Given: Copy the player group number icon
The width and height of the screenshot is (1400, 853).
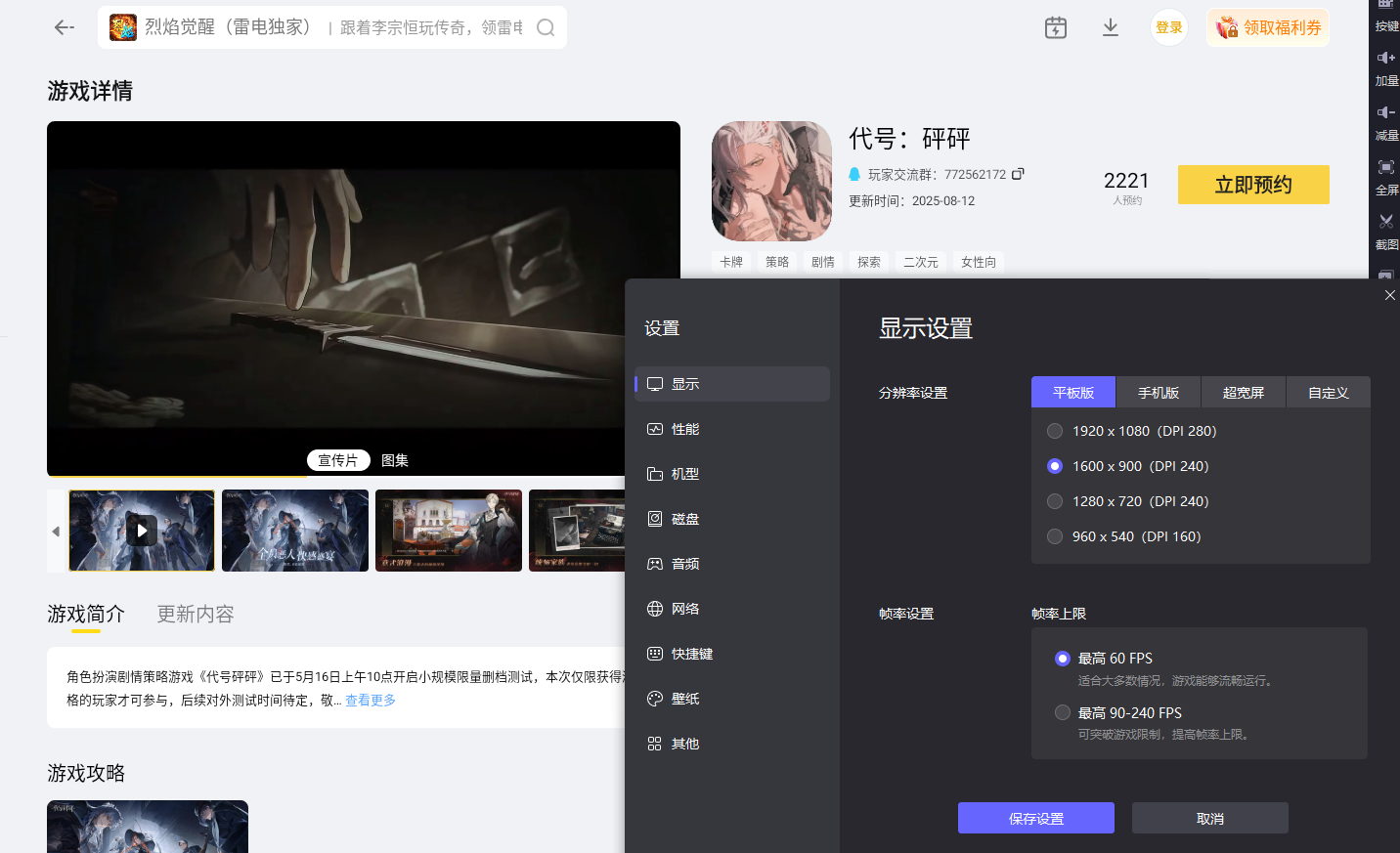Looking at the screenshot, I should pos(1018,174).
